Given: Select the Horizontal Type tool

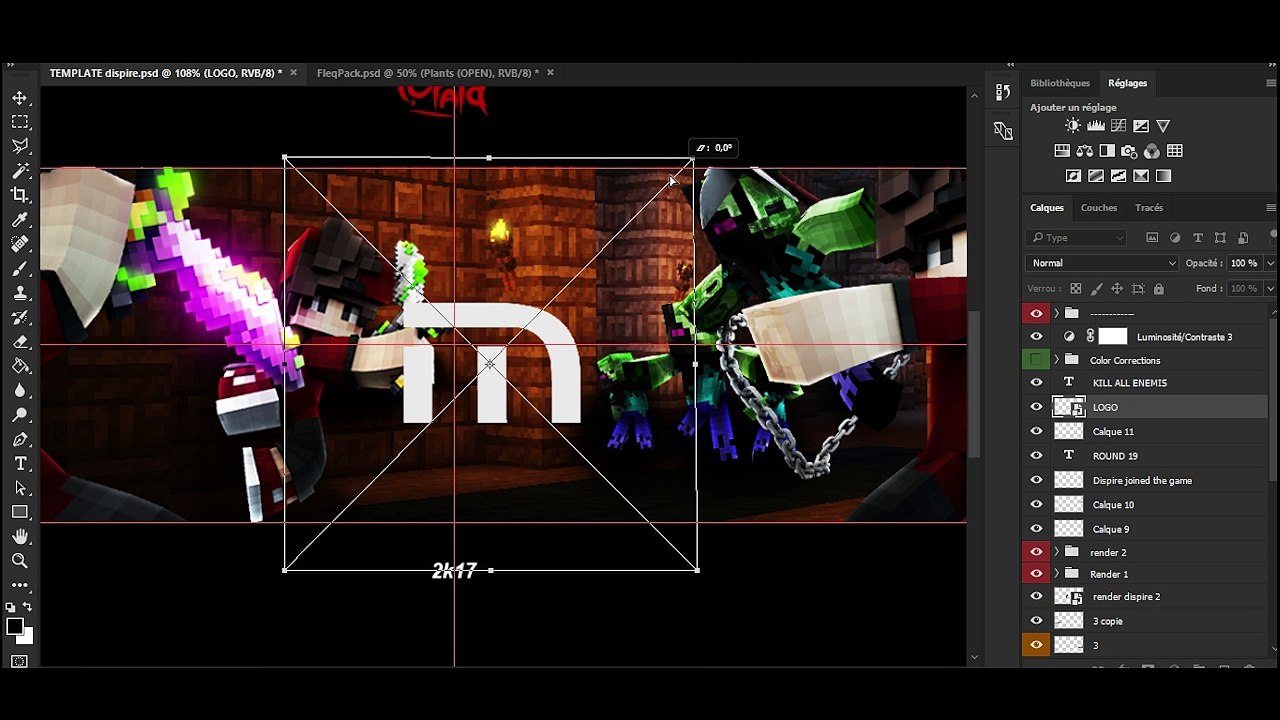Looking at the screenshot, I should click(20, 464).
